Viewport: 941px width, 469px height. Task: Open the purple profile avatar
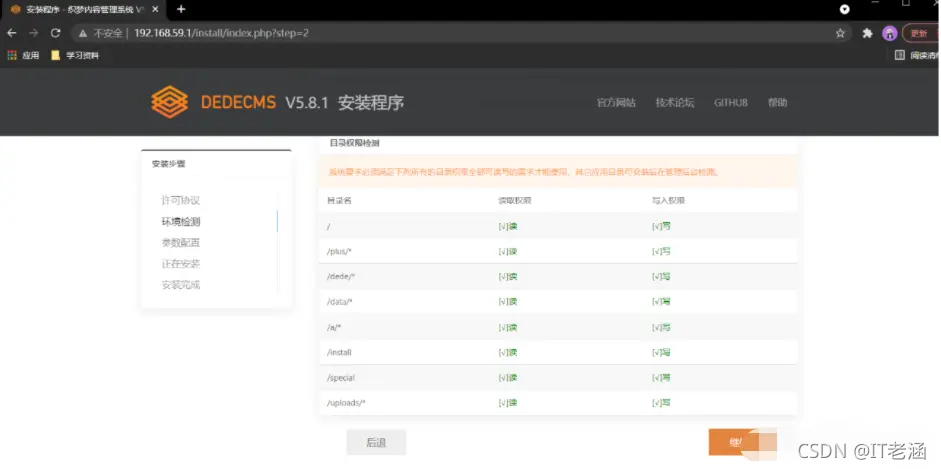tap(889, 34)
